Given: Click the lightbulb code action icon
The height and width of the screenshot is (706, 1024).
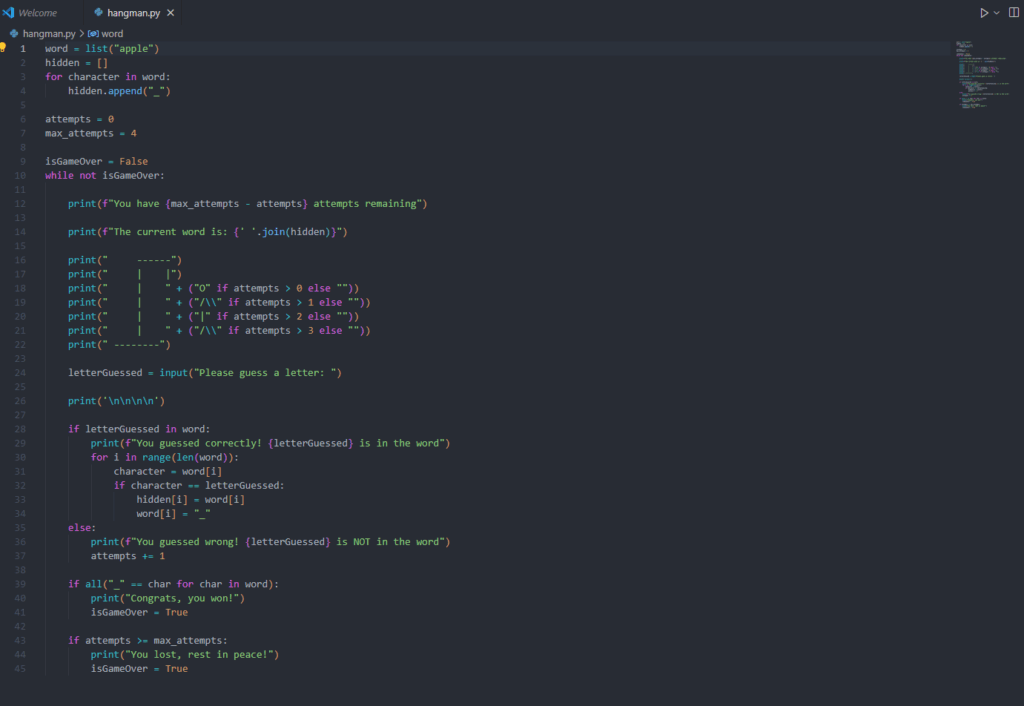Looking at the screenshot, I should click(x=4, y=48).
